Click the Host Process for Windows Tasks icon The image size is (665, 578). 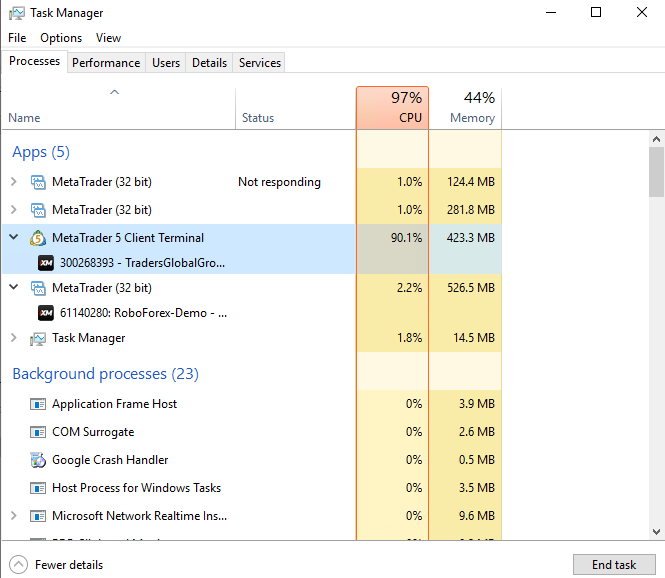pos(38,488)
